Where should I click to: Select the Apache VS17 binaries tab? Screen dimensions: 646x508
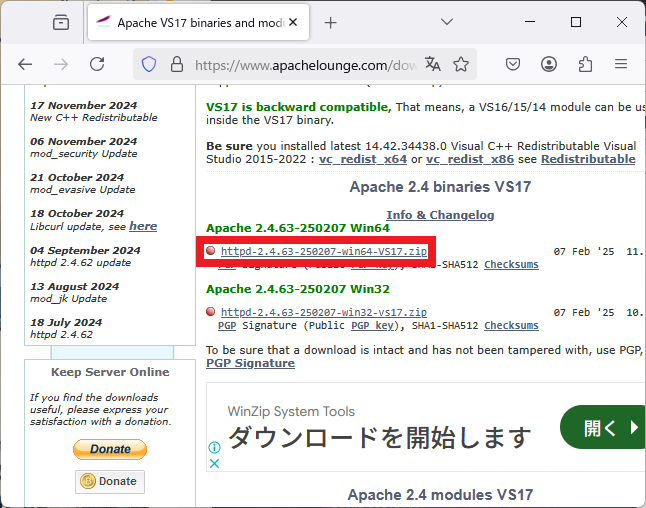199,22
